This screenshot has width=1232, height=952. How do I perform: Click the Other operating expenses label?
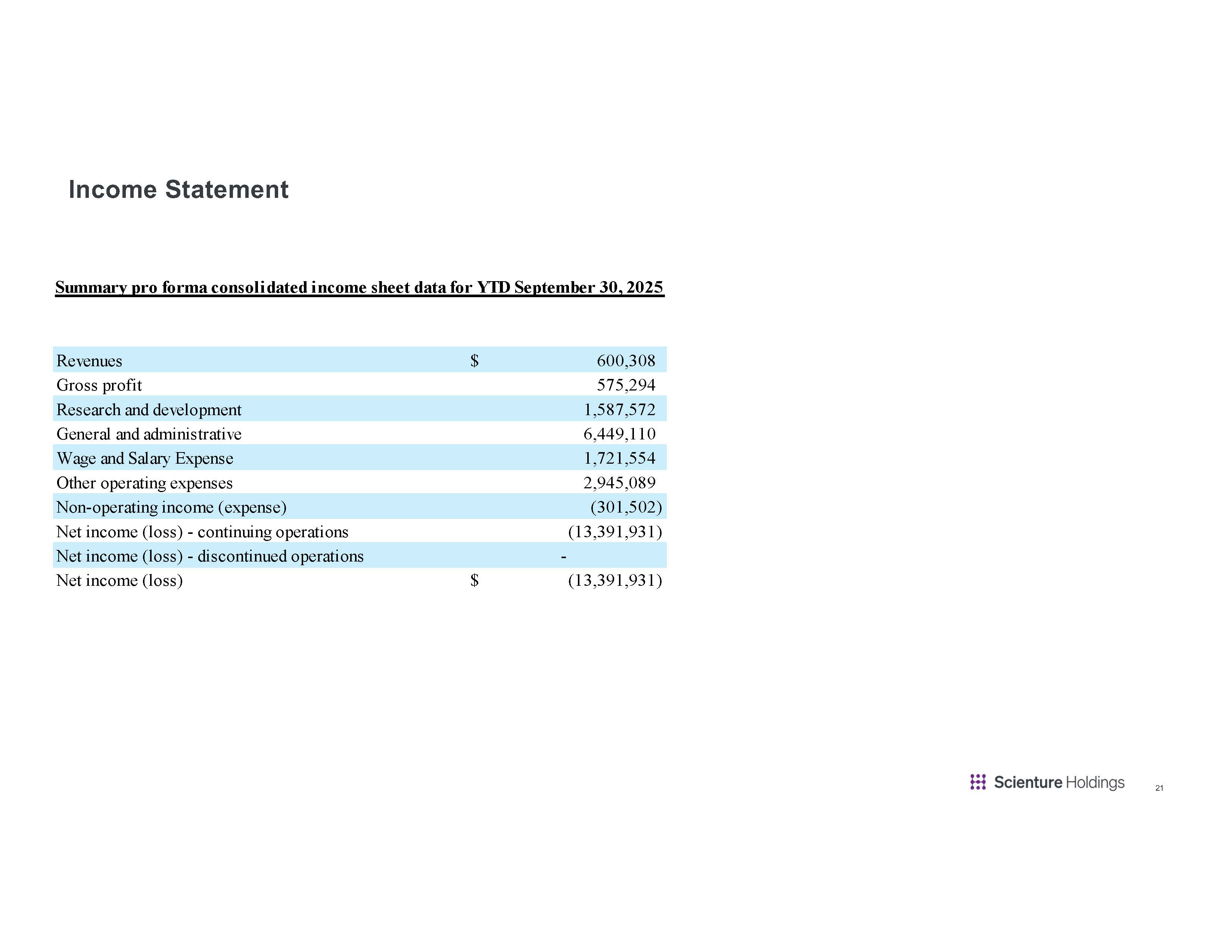pyautogui.click(x=144, y=483)
